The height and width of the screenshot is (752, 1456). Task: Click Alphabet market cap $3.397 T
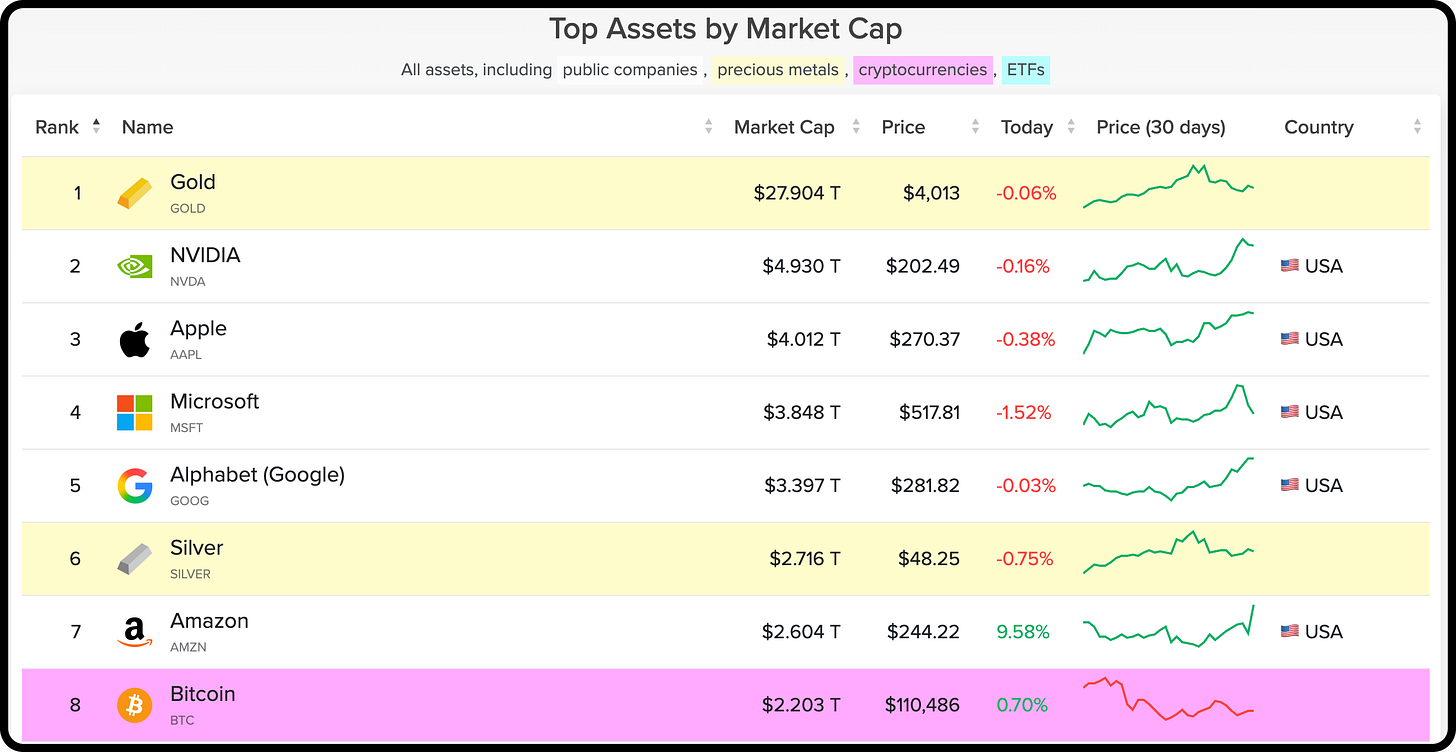click(x=802, y=485)
